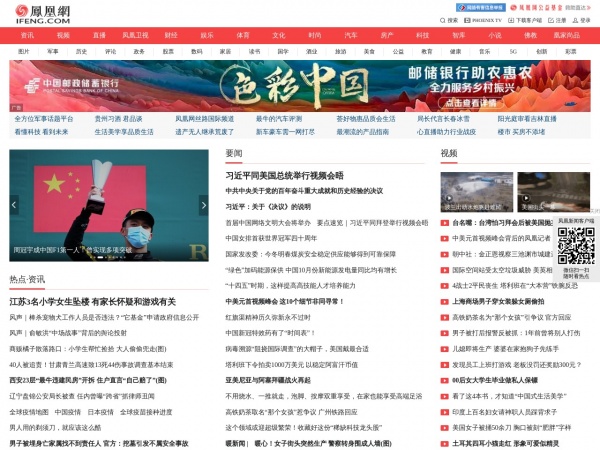Screen dimensions: 600x450
Task: Select the 资讯 tab in red navigation
Action: (x=27, y=35)
